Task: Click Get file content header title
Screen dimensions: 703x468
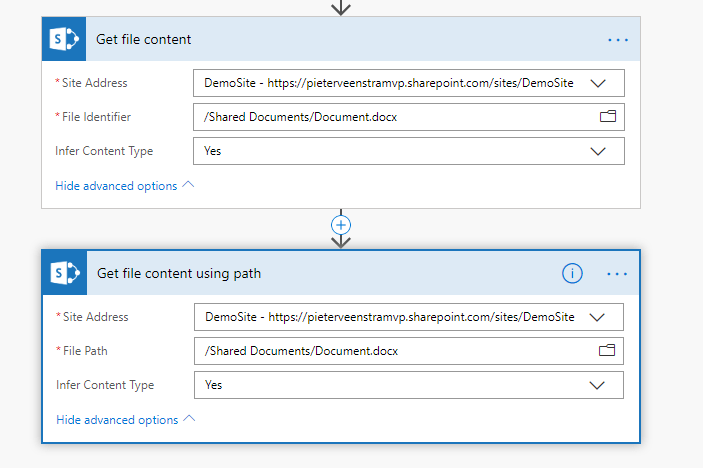Action: pyautogui.click(x=143, y=39)
